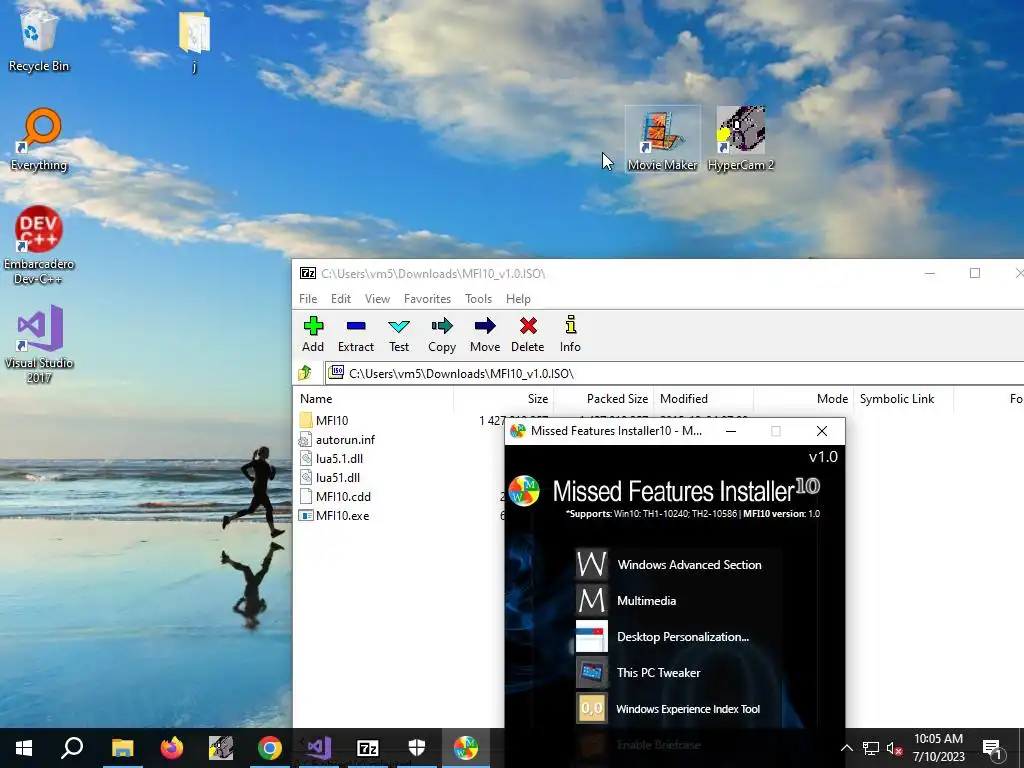Image resolution: width=1024 pixels, height=768 pixels.
Task: Open Windows Advanced Section in MFI10
Action: (x=689, y=565)
